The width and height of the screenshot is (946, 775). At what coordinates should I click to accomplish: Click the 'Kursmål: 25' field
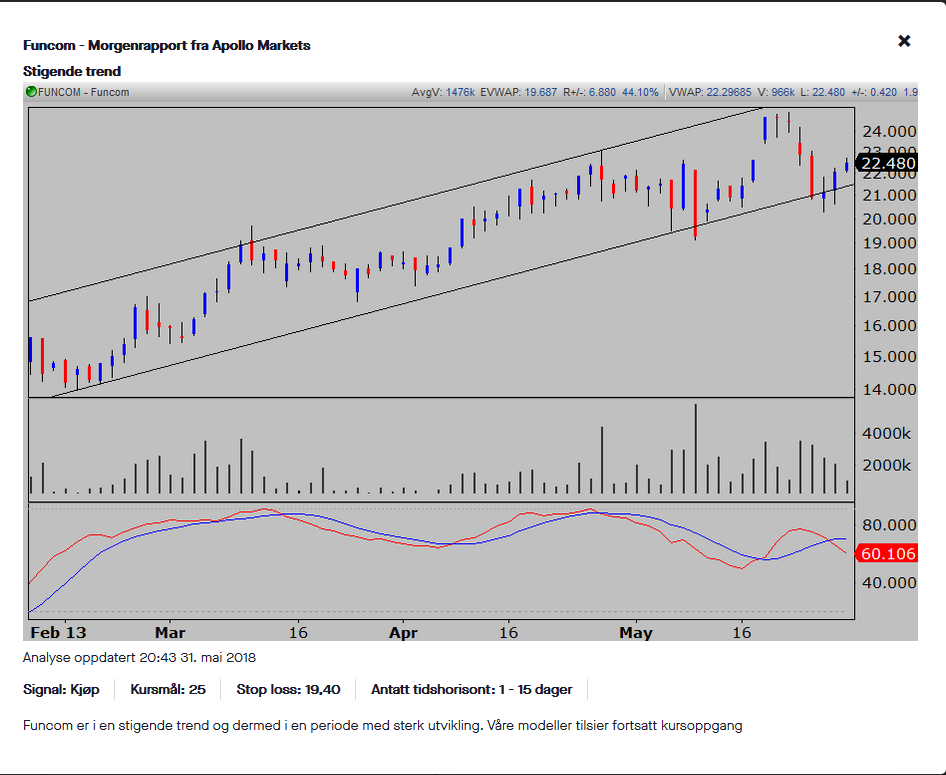[168, 689]
